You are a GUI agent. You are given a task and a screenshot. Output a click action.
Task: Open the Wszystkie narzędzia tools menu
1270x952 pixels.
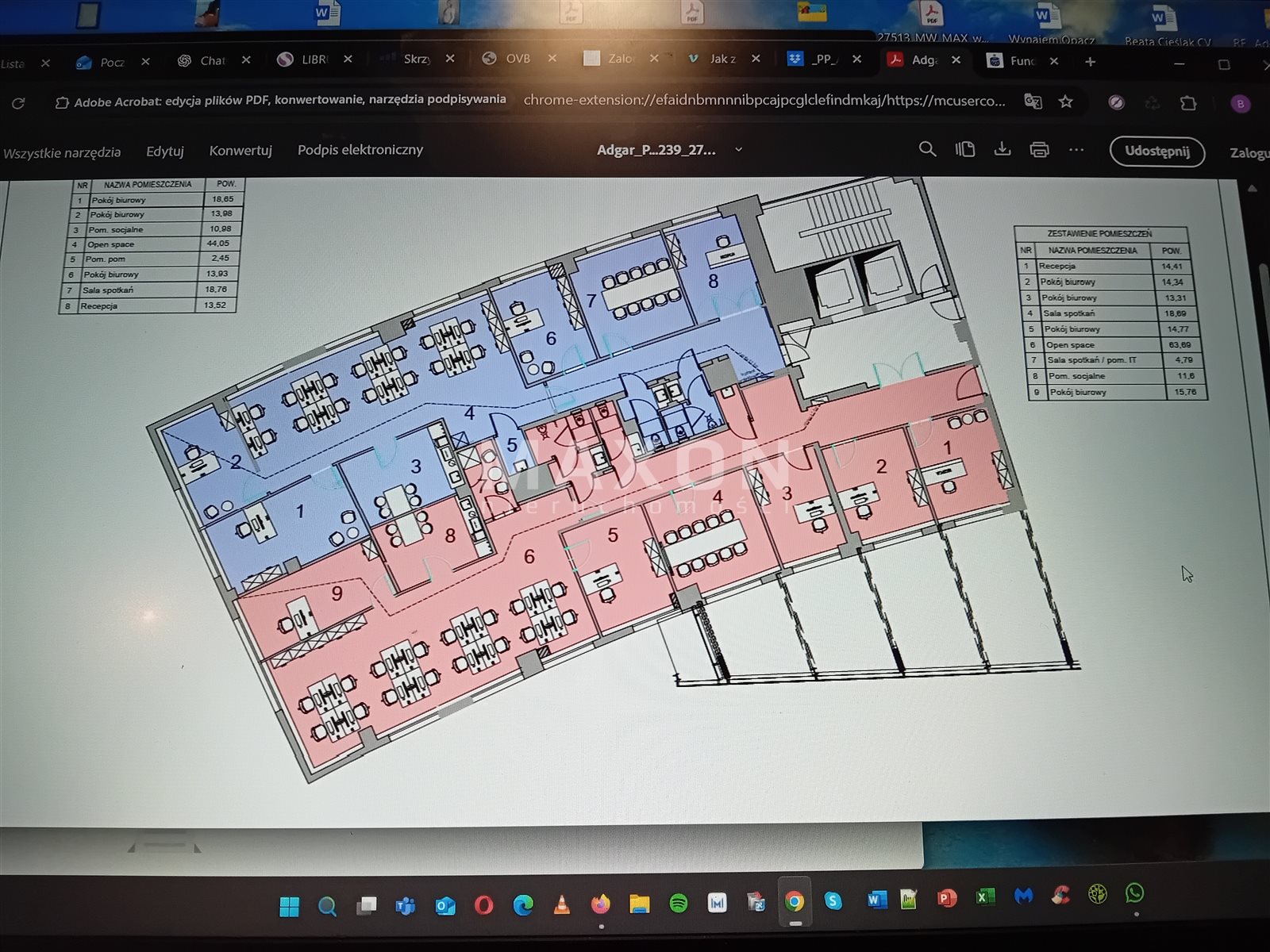(x=62, y=152)
